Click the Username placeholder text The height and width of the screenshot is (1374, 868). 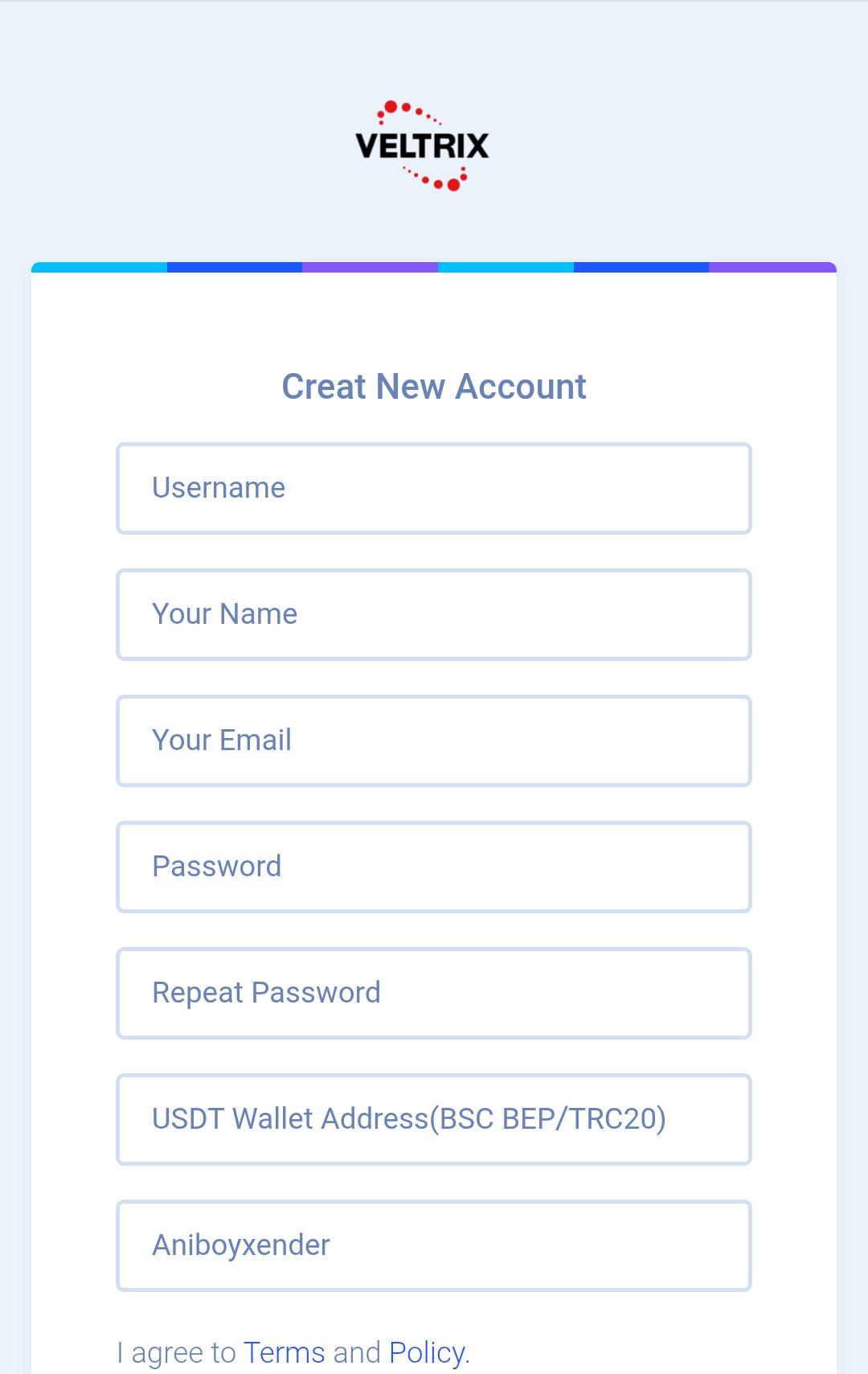(x=219, y=488)
